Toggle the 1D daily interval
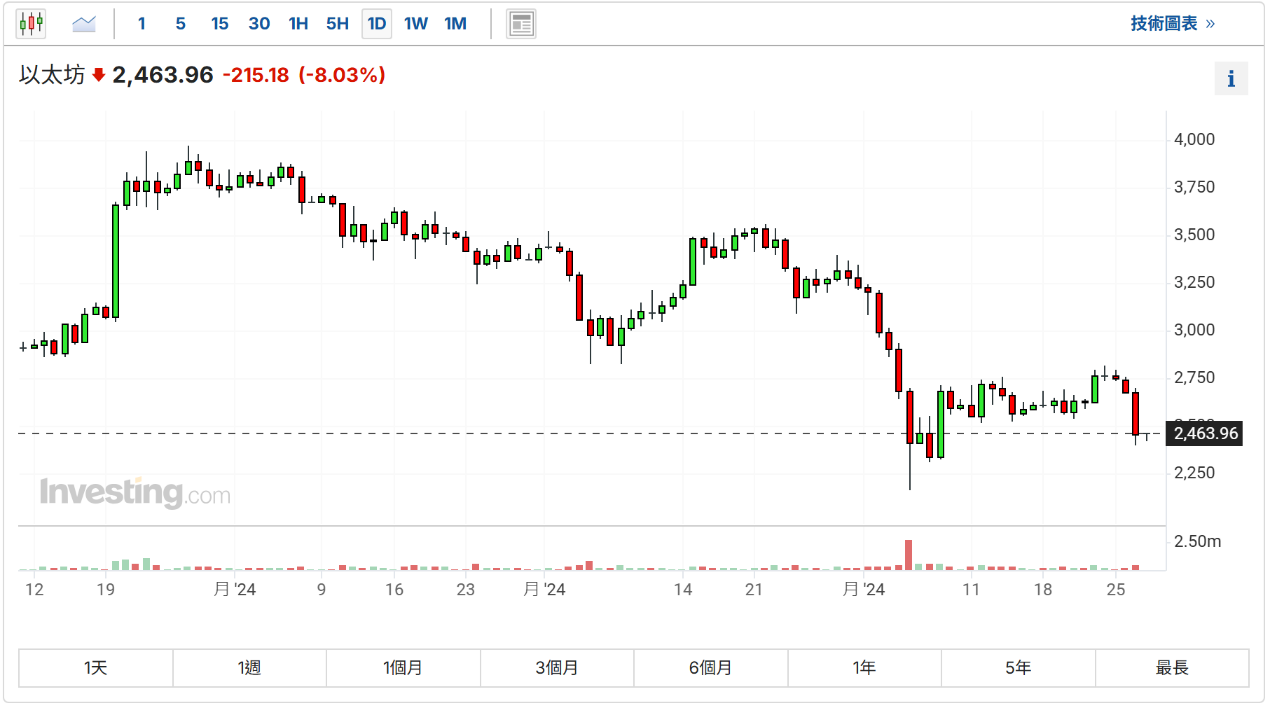Viewport: 1270px width, 708px height. click(377, 23)
